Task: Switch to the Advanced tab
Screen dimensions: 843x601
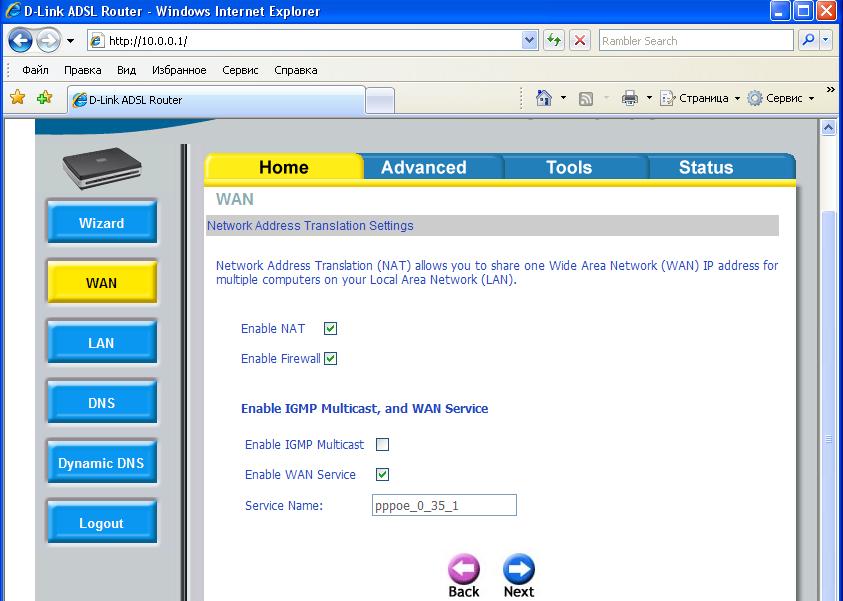Action: click(424, 167)
